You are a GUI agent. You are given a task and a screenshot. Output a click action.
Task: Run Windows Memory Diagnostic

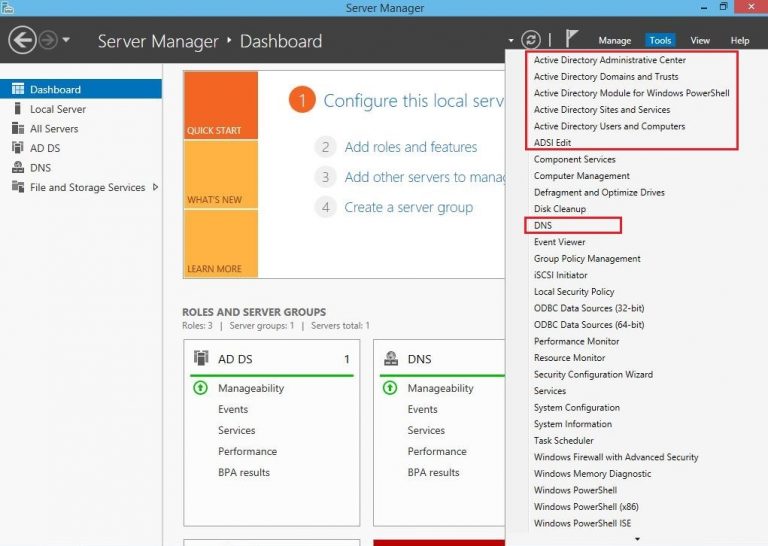point(592,474)
